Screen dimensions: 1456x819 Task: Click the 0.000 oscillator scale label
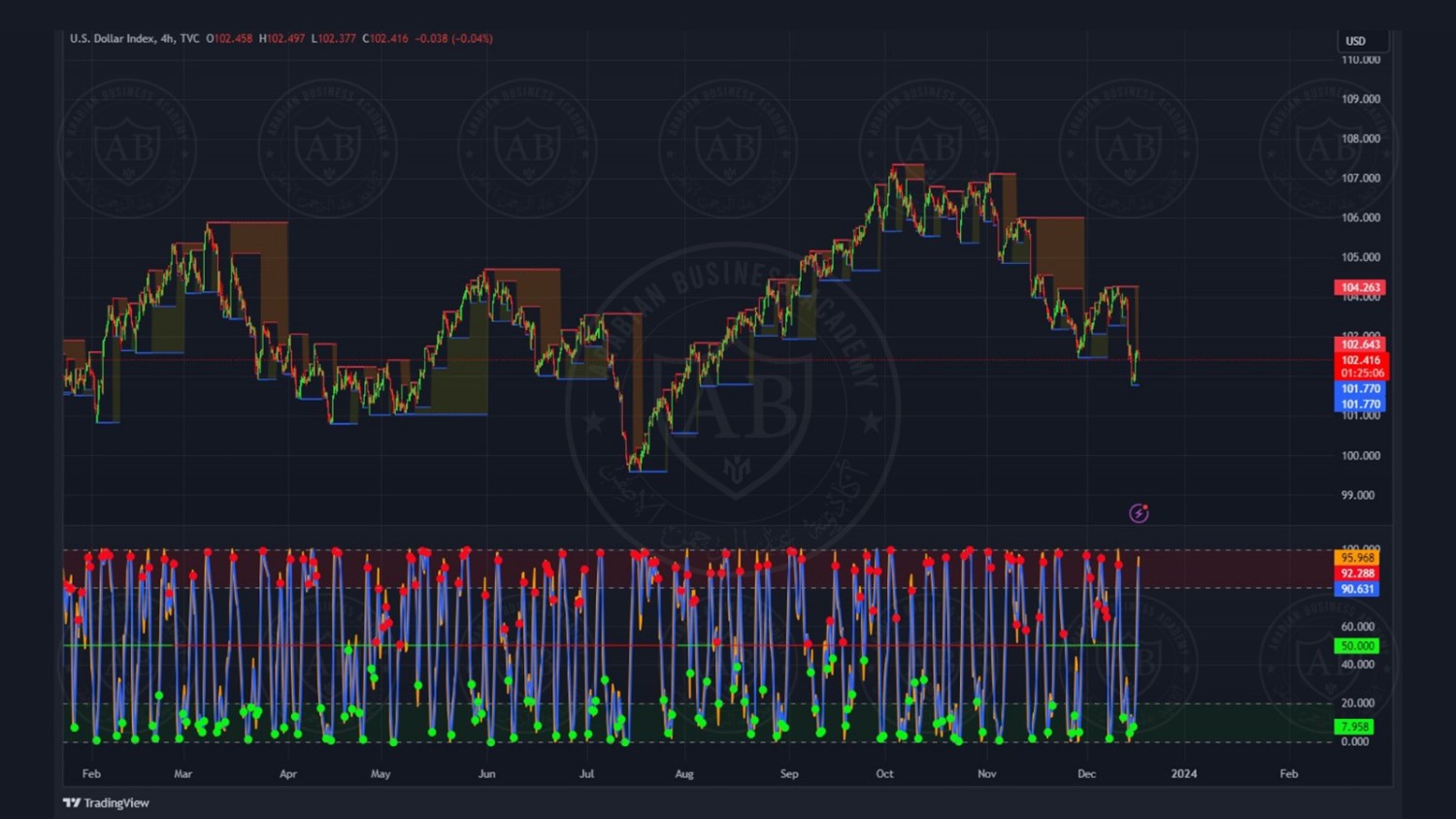tap(1355, 742)
